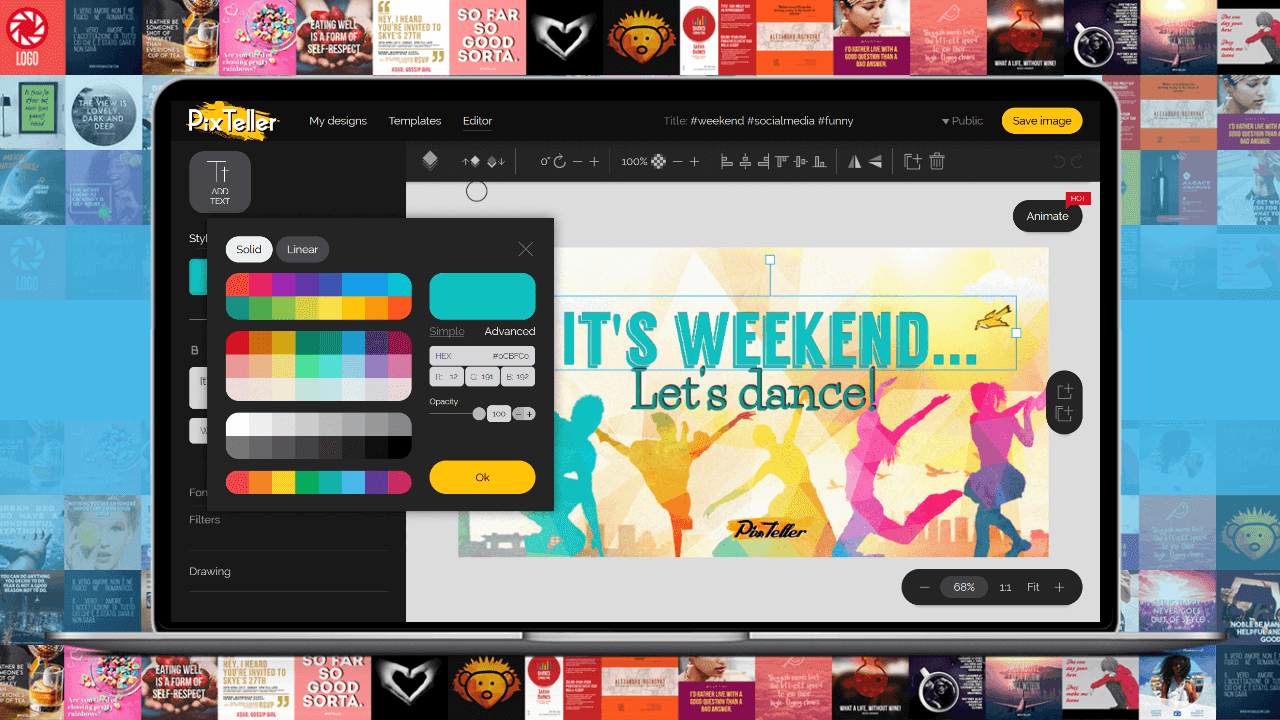Increase rotation with the plus button
1280x720 pixels.
coord(594,161)
